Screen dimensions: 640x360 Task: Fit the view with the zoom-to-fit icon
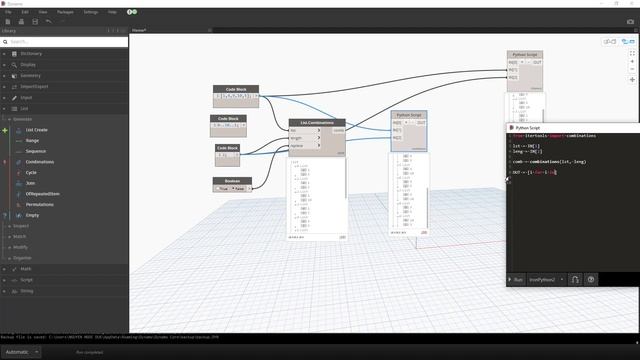tap(632, 53)
